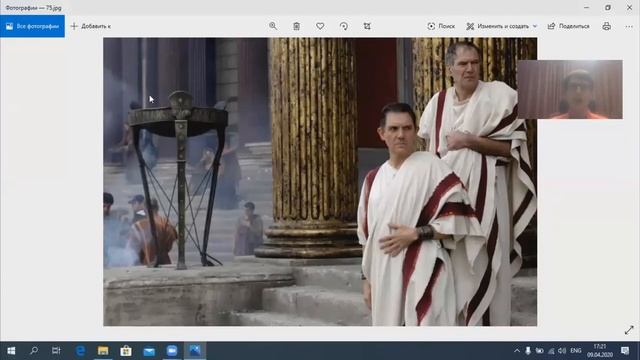Add the photo to favorites with the heart icon
640x360 pixels.
tap(320, 26)
